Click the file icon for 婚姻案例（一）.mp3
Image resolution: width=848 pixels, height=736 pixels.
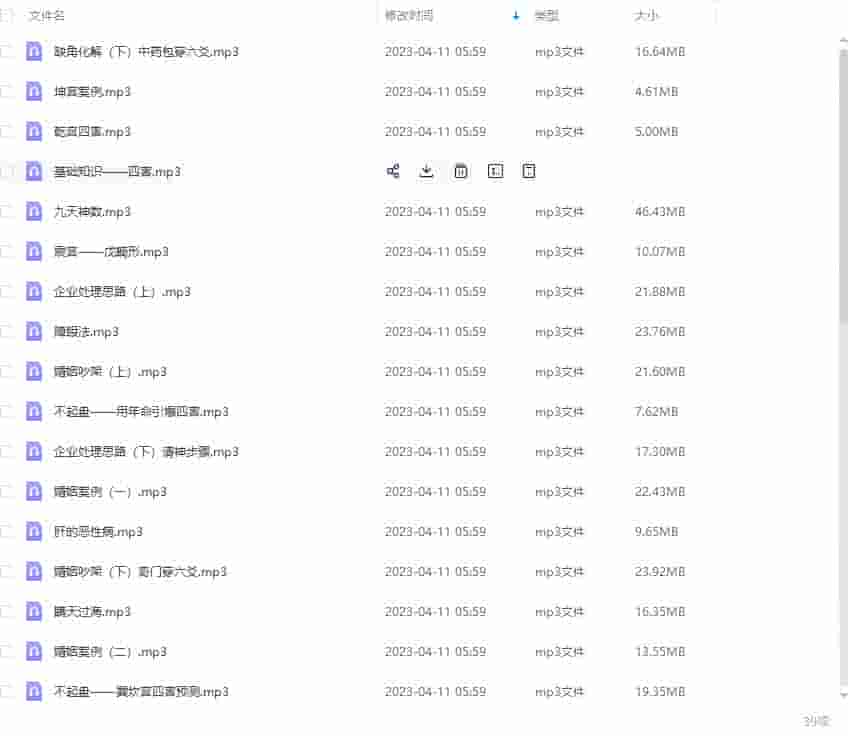[33, 491]
